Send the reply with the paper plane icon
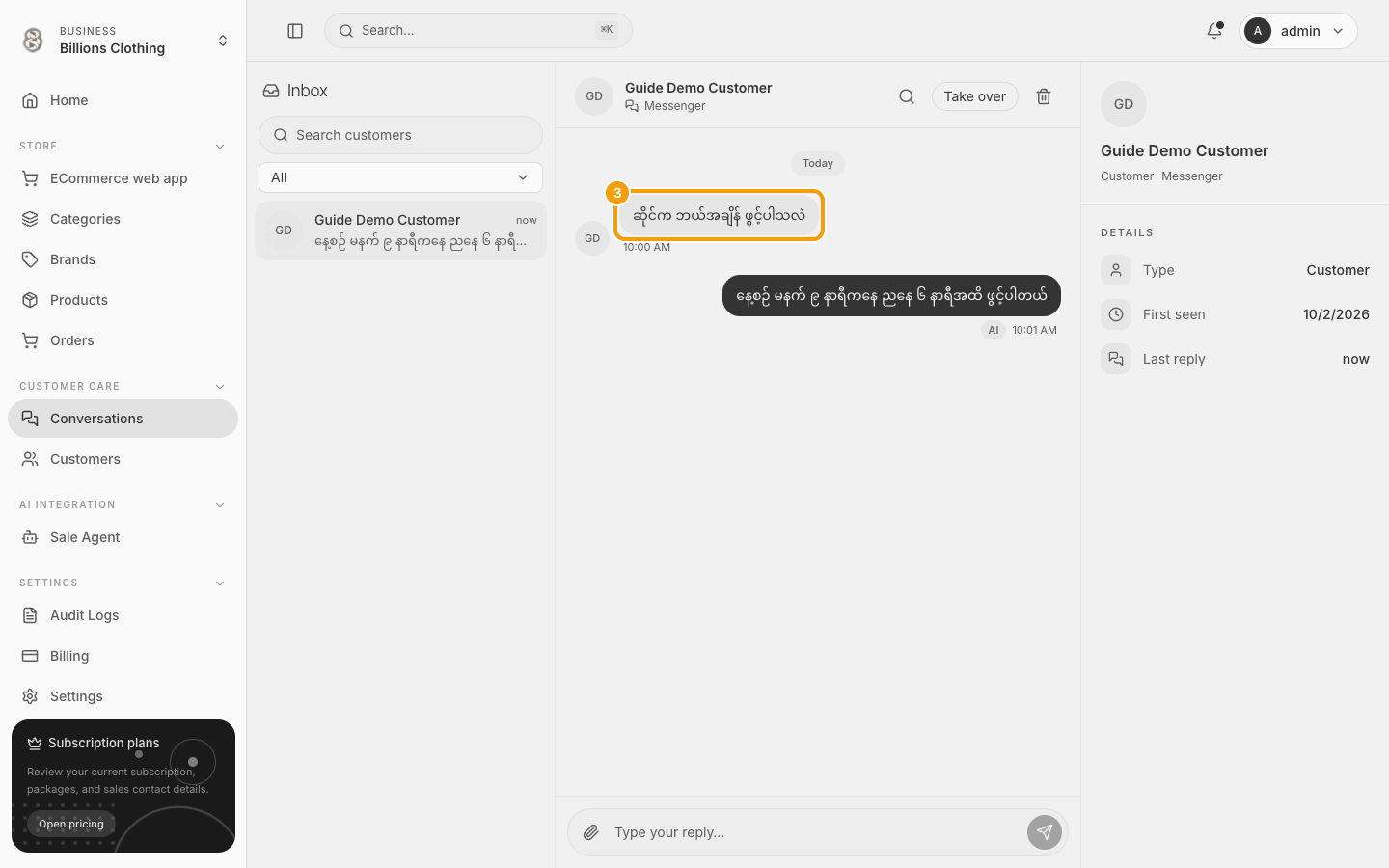The height and width of the screenshot is (868, 1389). point(1045,832)
